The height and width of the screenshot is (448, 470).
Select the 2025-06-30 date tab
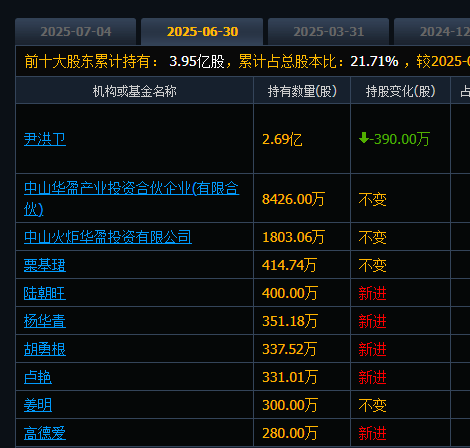pyautogui.click(x=202, y=32)
